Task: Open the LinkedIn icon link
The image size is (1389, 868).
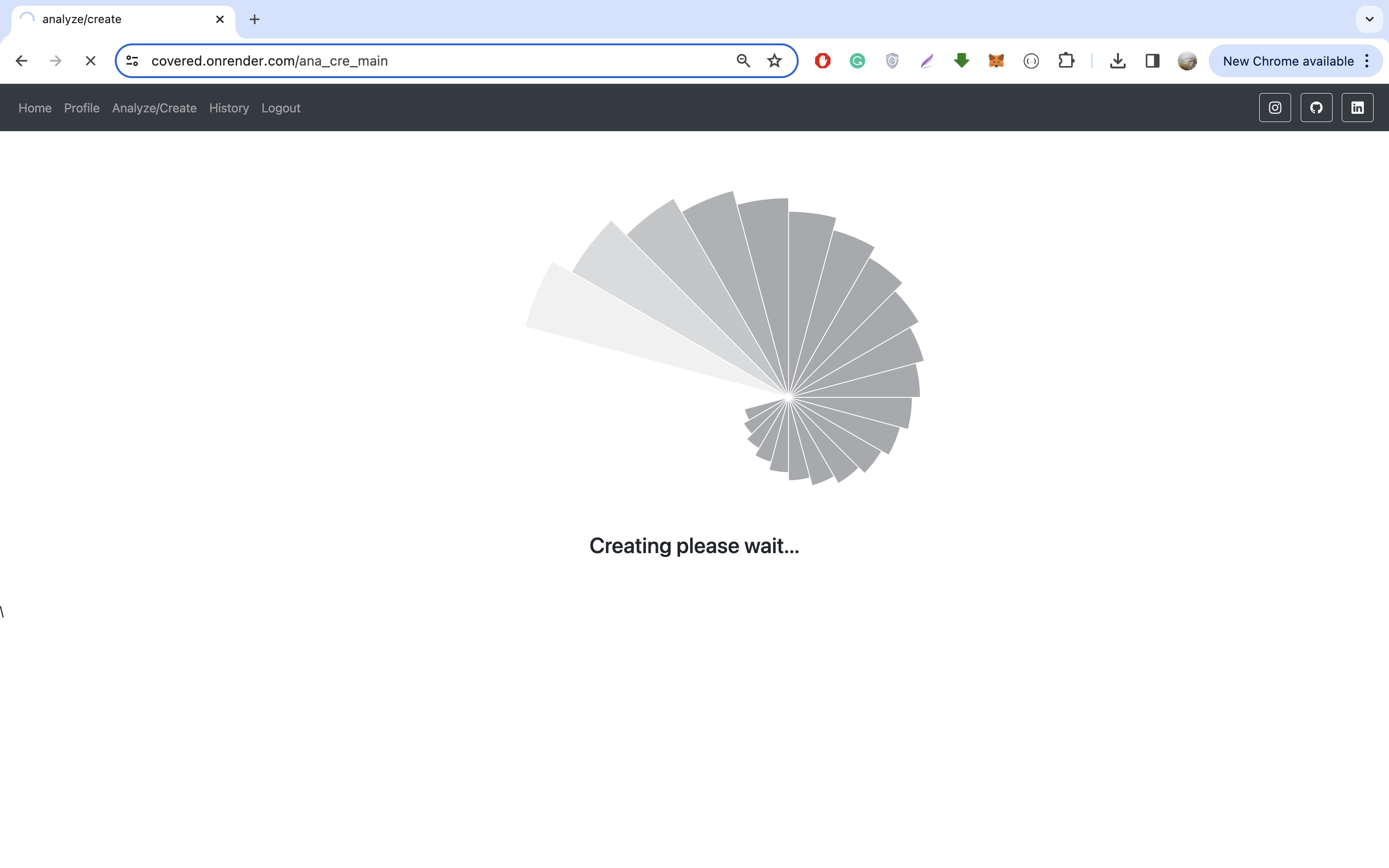Action: [x=1357, y=108]
